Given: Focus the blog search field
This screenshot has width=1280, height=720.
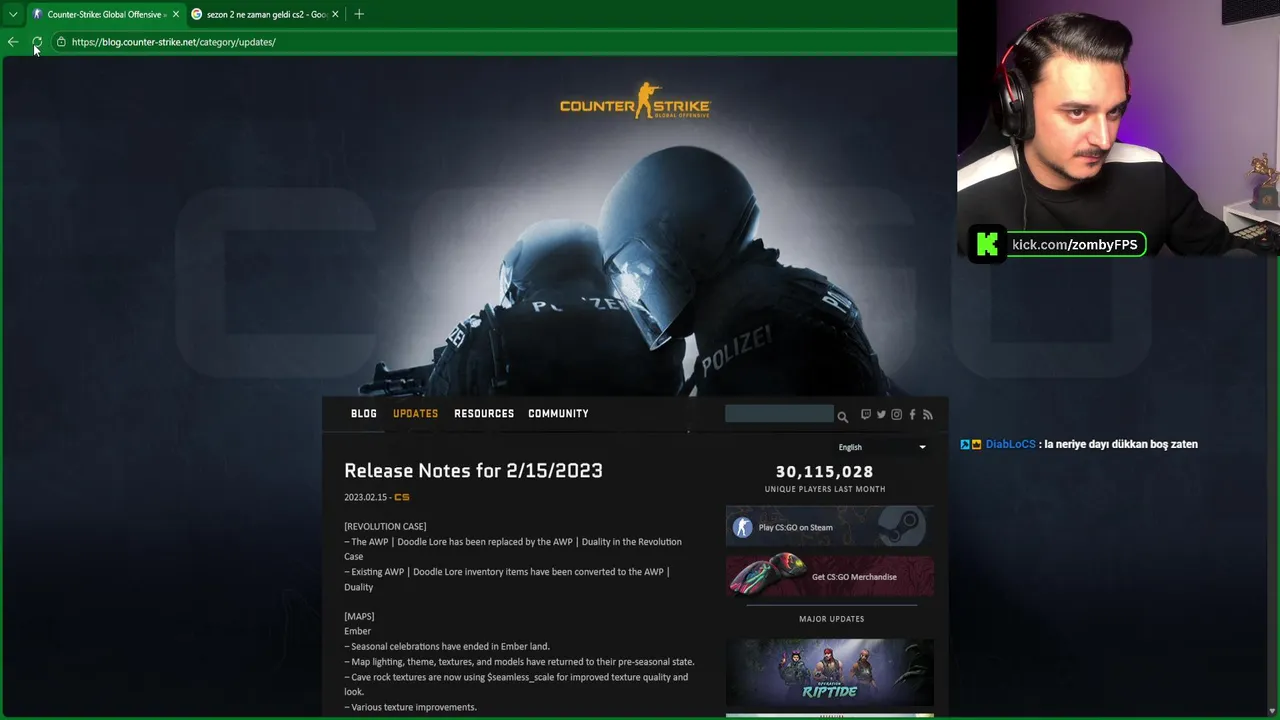Looking at the screenshot, I should pos(779,414).
